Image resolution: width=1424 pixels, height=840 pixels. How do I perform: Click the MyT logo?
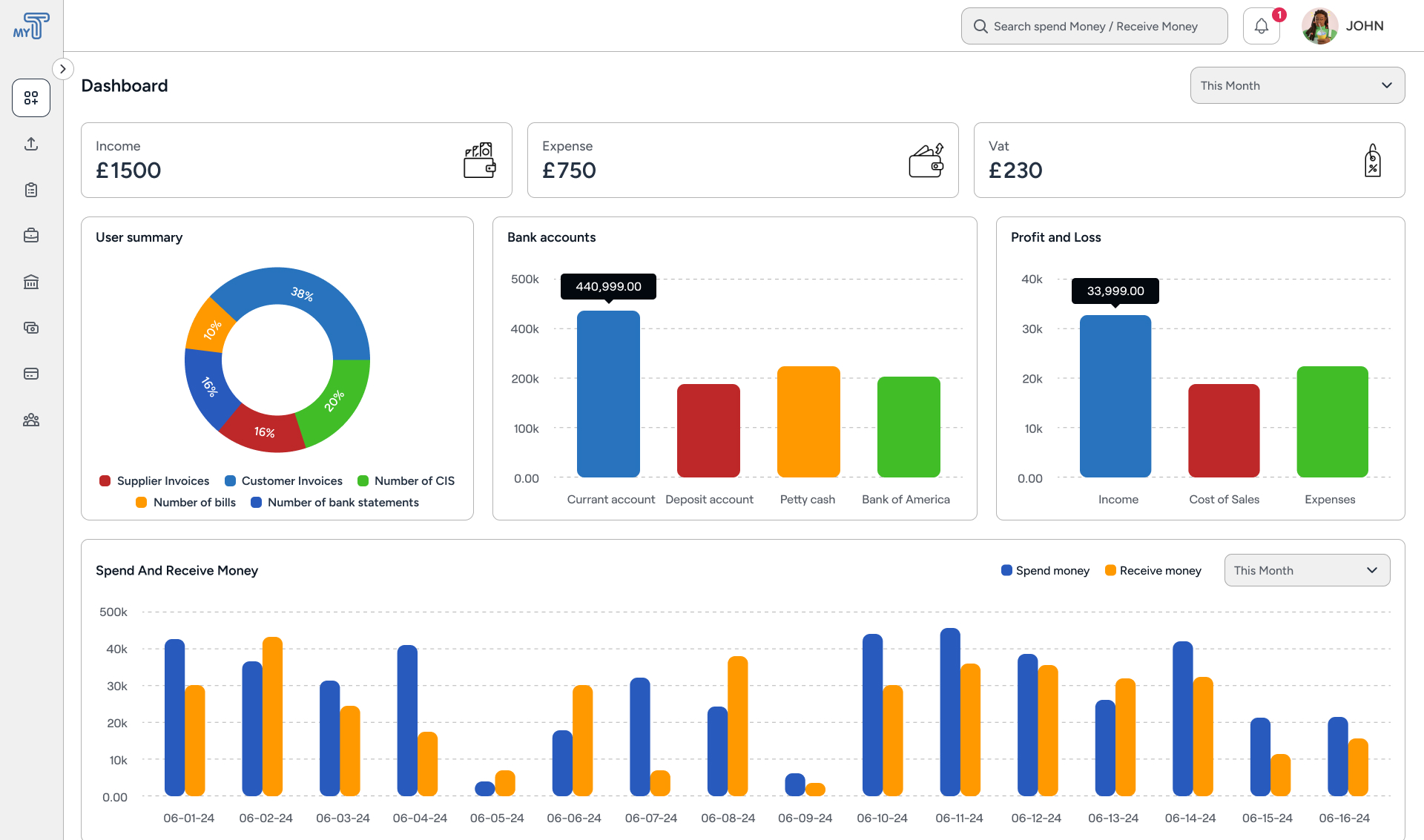[x=31, y=27]
